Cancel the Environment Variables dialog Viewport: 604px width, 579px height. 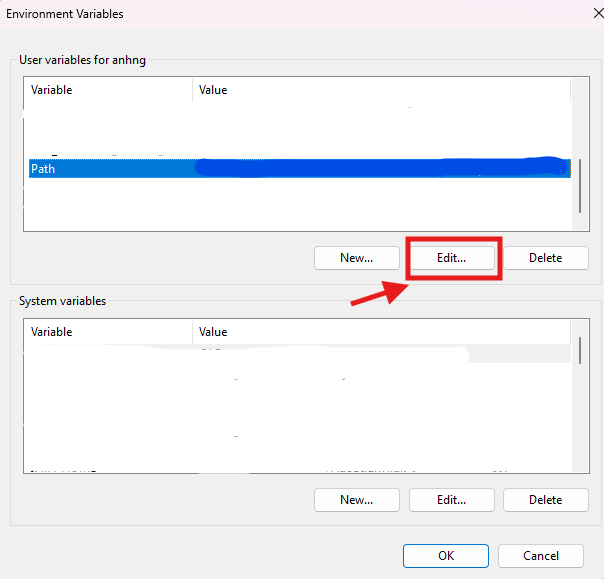pos(541,555)
